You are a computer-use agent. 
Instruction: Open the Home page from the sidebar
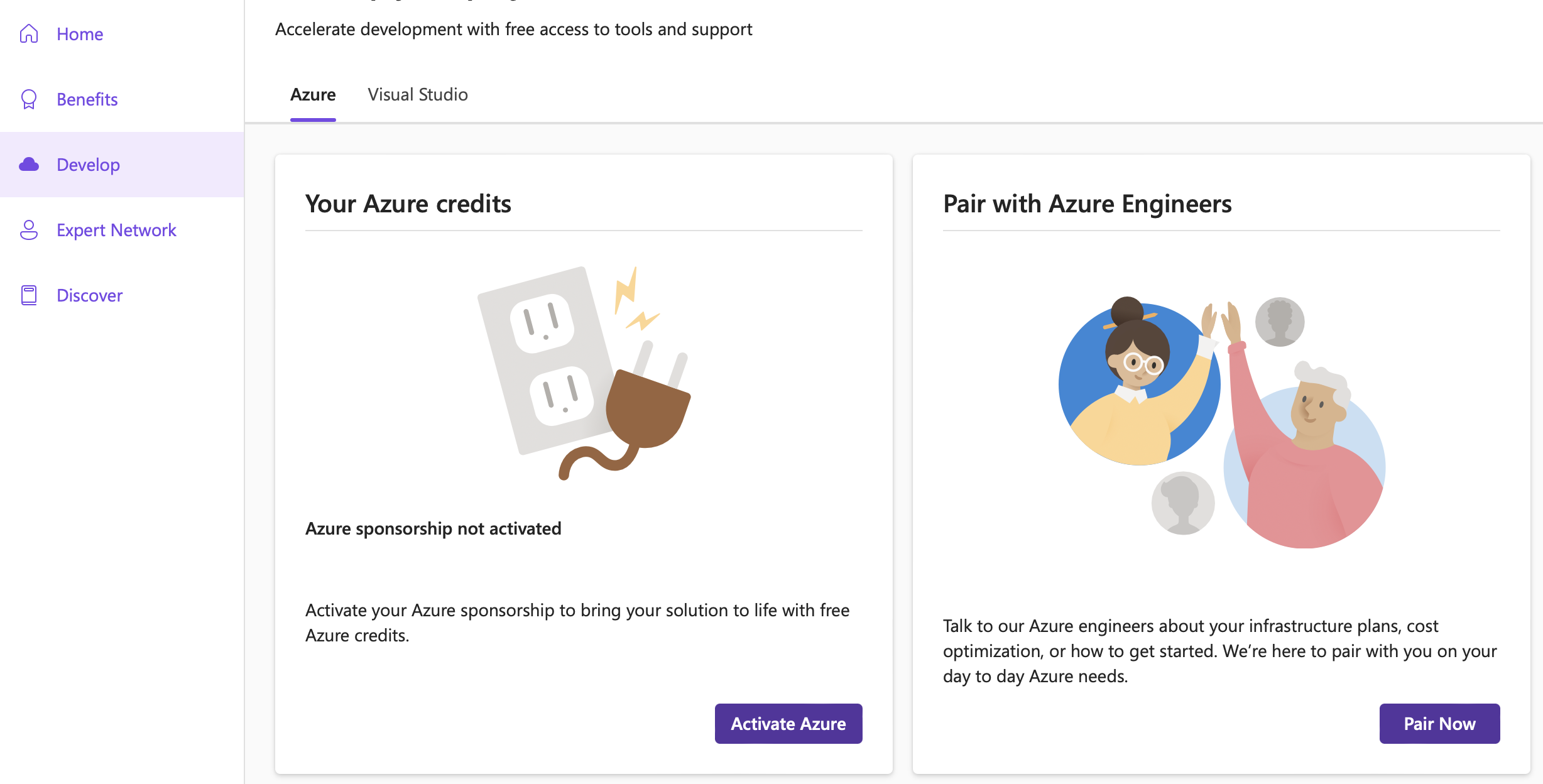79,34
